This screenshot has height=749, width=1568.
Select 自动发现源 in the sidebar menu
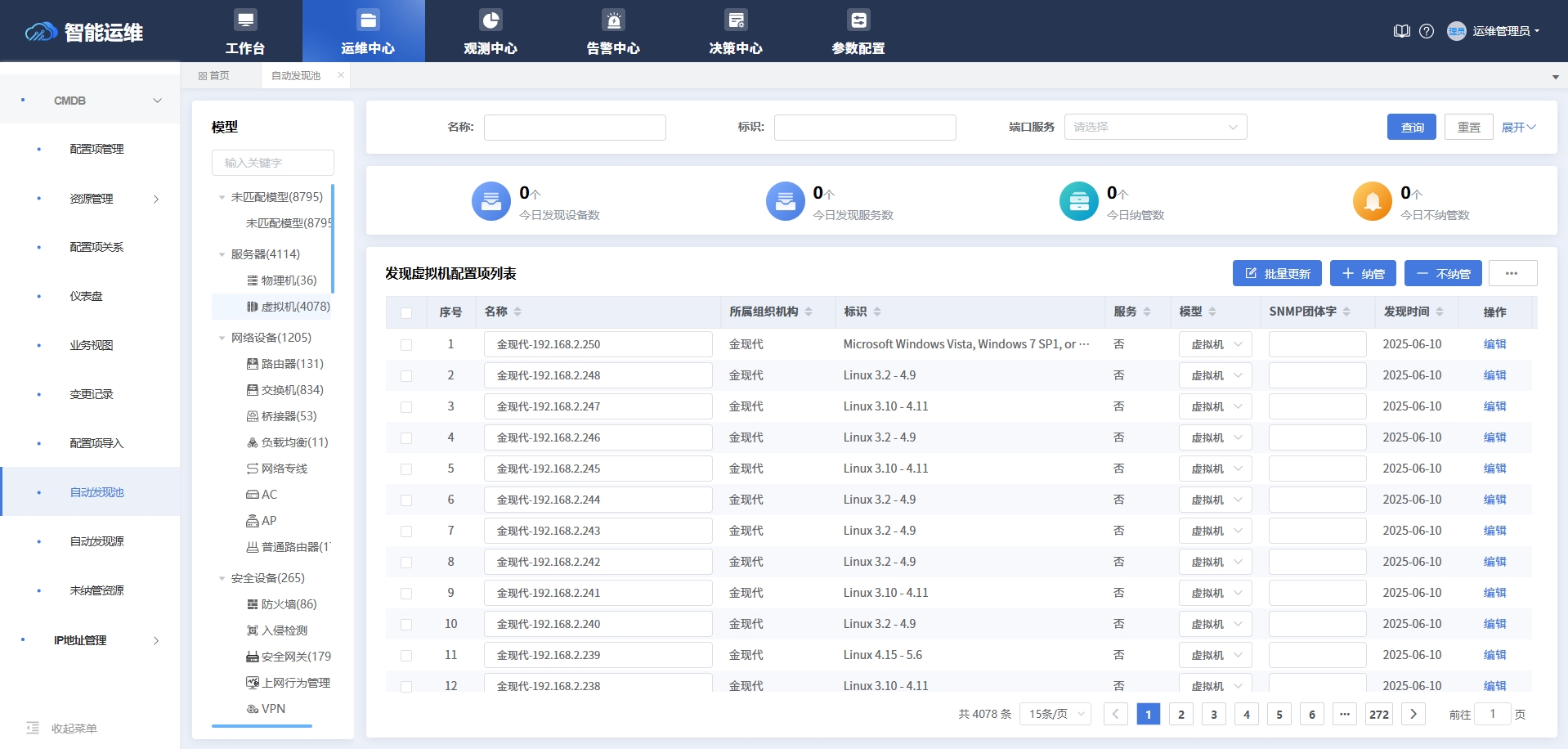point(96,541)
